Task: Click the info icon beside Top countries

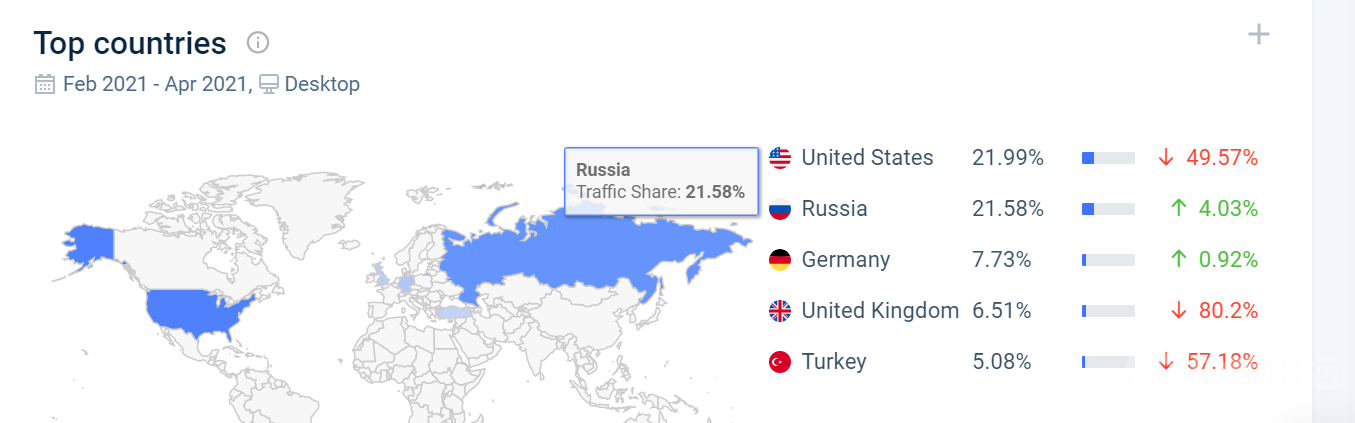Action: [258, 43]
